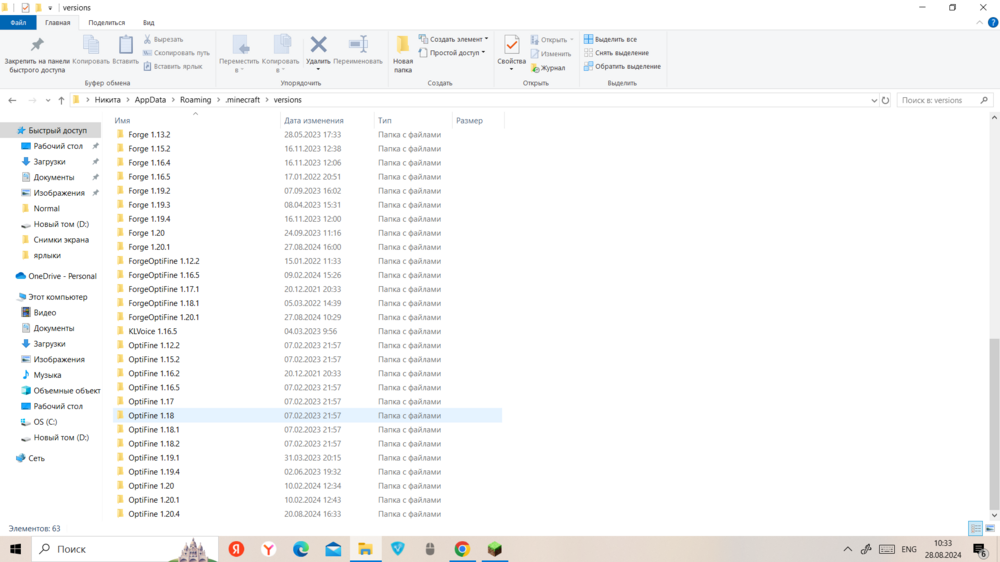Open Windows Start menu
Image resolution: width=1000 pixels, height=562 pixels.
click(15, 549)
